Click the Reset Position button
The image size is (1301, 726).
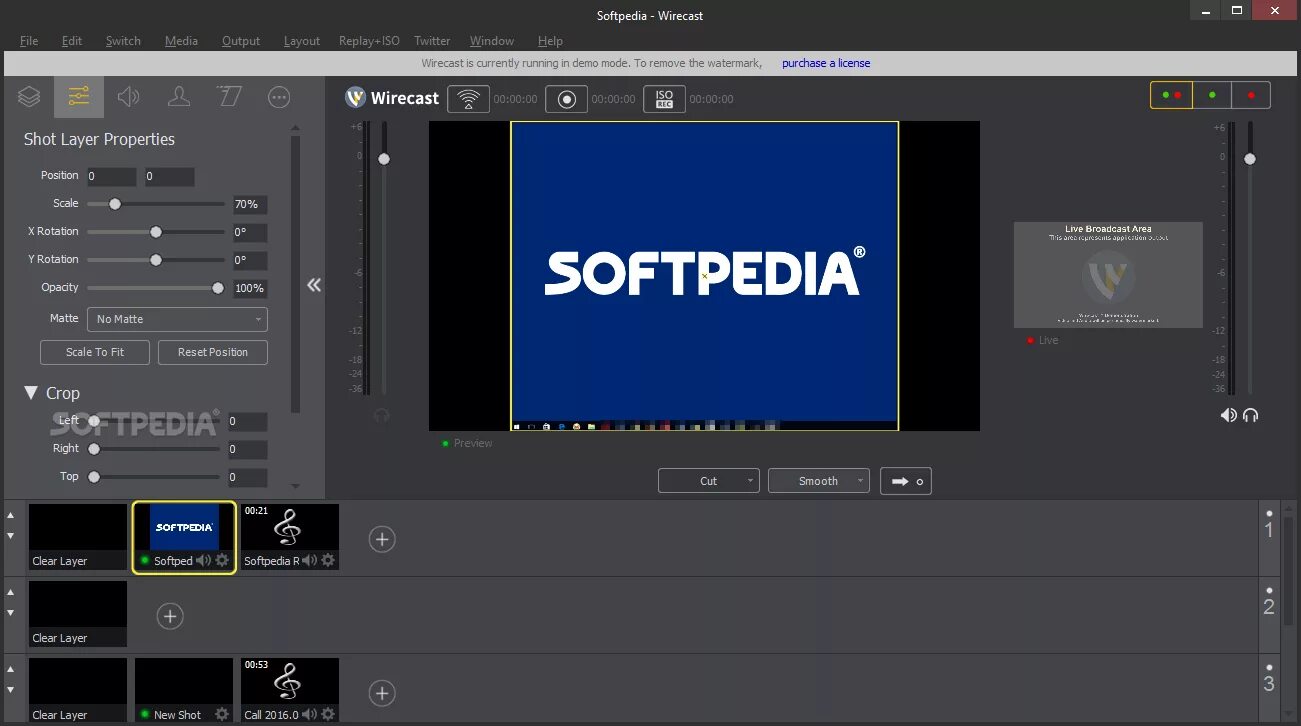pos(212,352)
